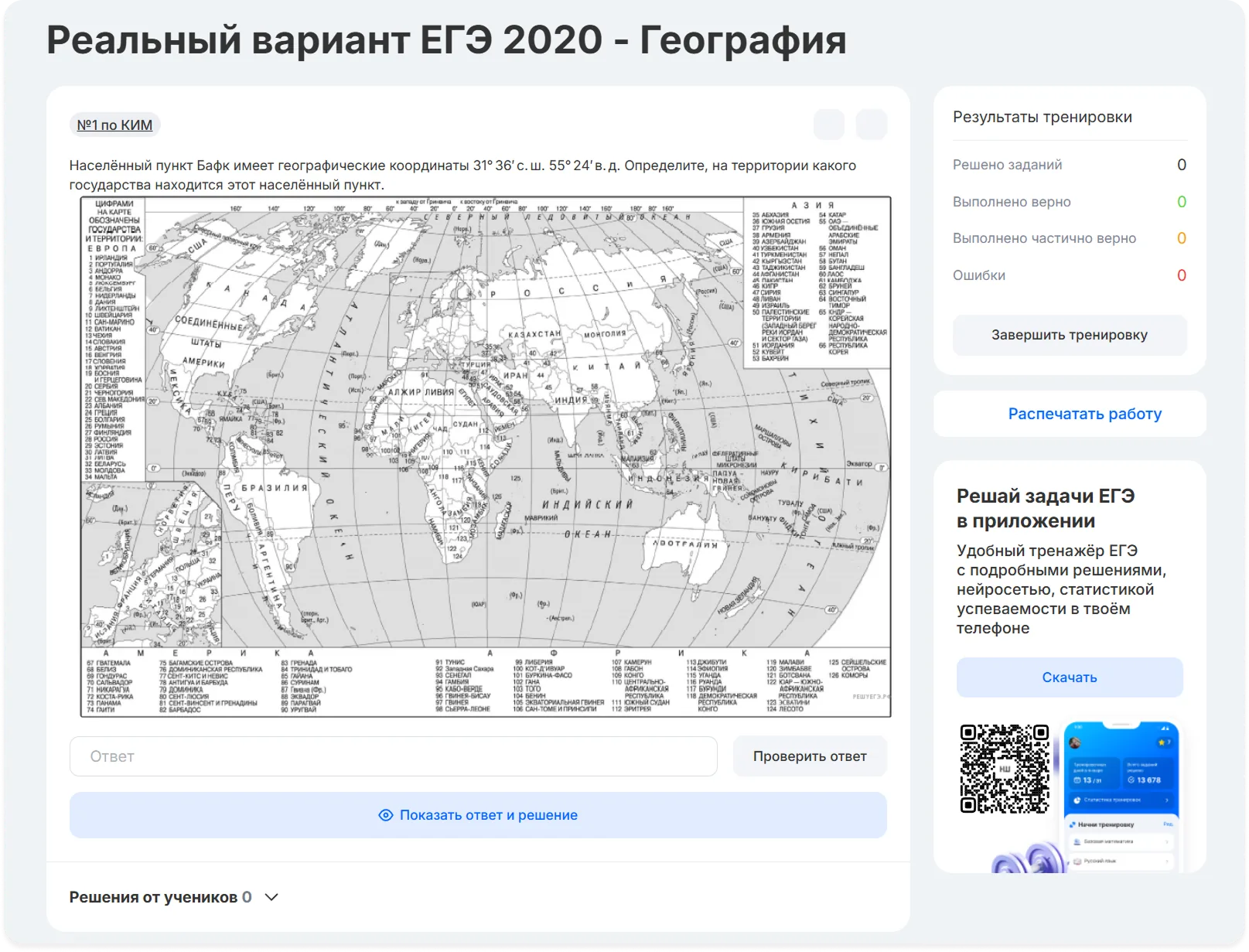
Task: Click the Скачать app button
Action: click(x=1070, y=677)
